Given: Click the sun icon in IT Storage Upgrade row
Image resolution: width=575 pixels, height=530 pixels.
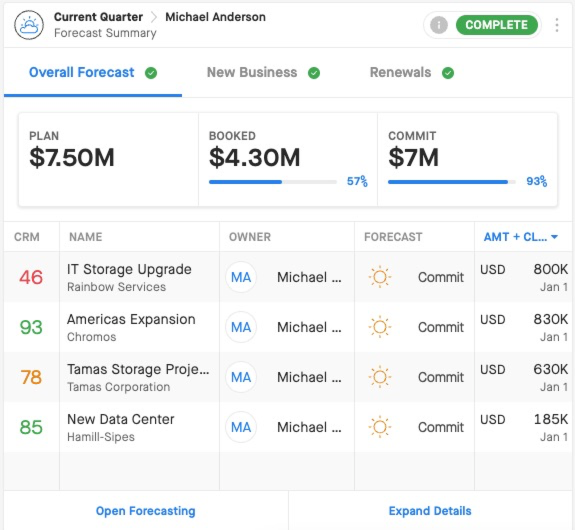Looking at the screenshot, I should [x=380, y=277].
